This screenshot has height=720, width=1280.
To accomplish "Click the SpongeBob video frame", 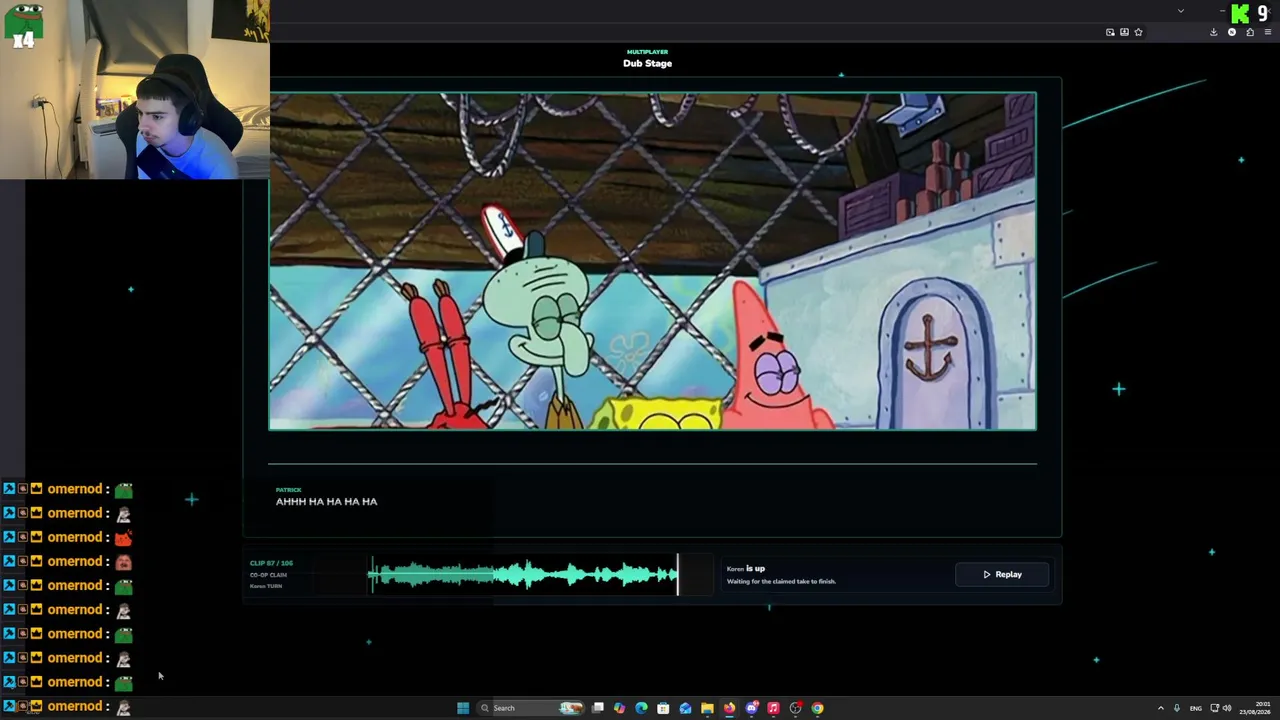I will 652,261.
